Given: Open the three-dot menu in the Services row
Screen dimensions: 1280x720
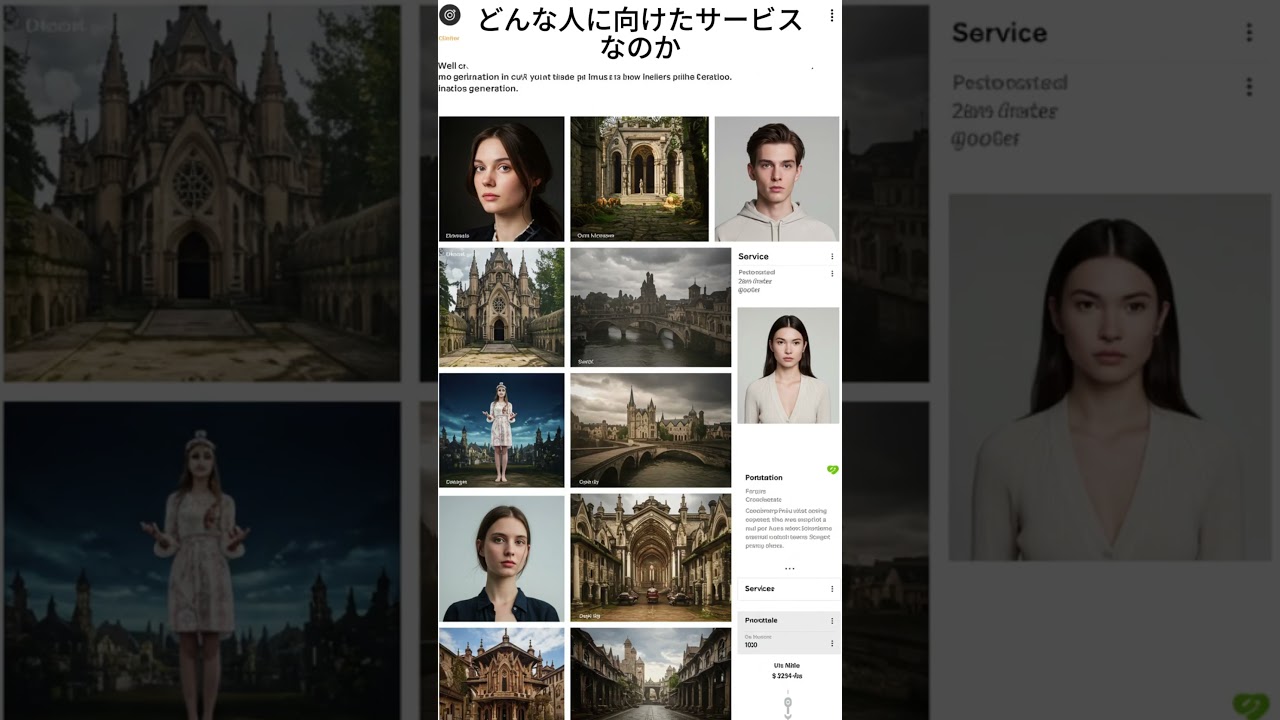Looking at the screenshot, I should pyautogui.click(x=832, y=589).
